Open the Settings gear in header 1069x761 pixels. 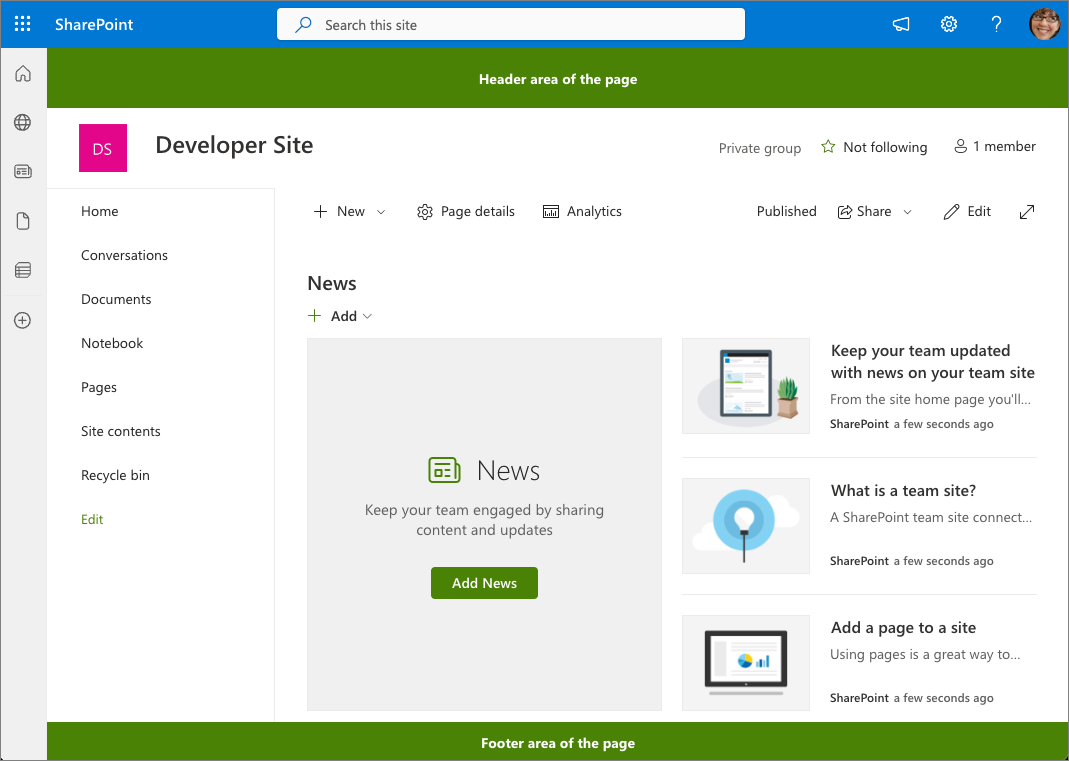coord(948,25)
